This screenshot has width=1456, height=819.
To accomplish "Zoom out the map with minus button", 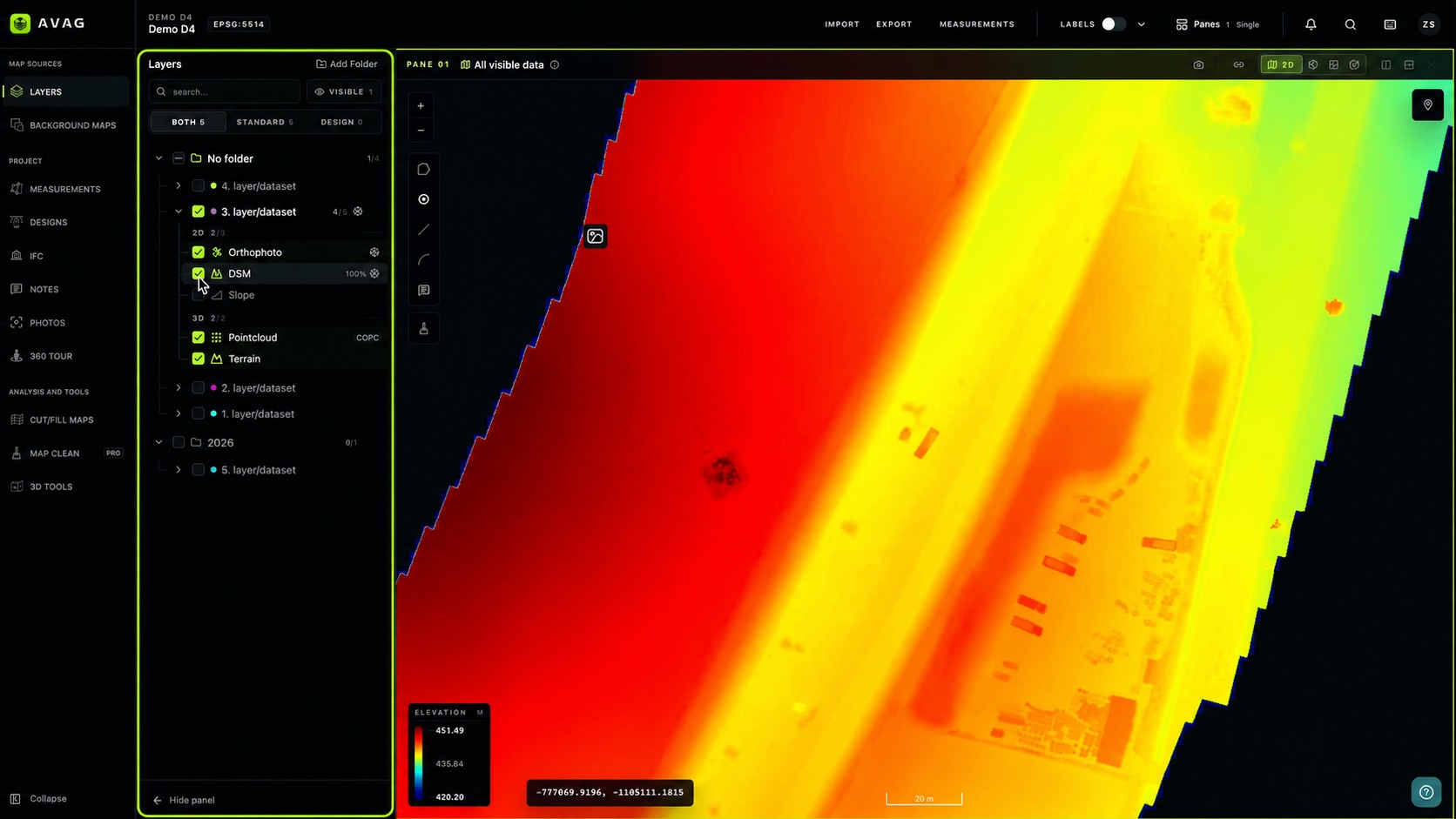I will pos(421,131).
